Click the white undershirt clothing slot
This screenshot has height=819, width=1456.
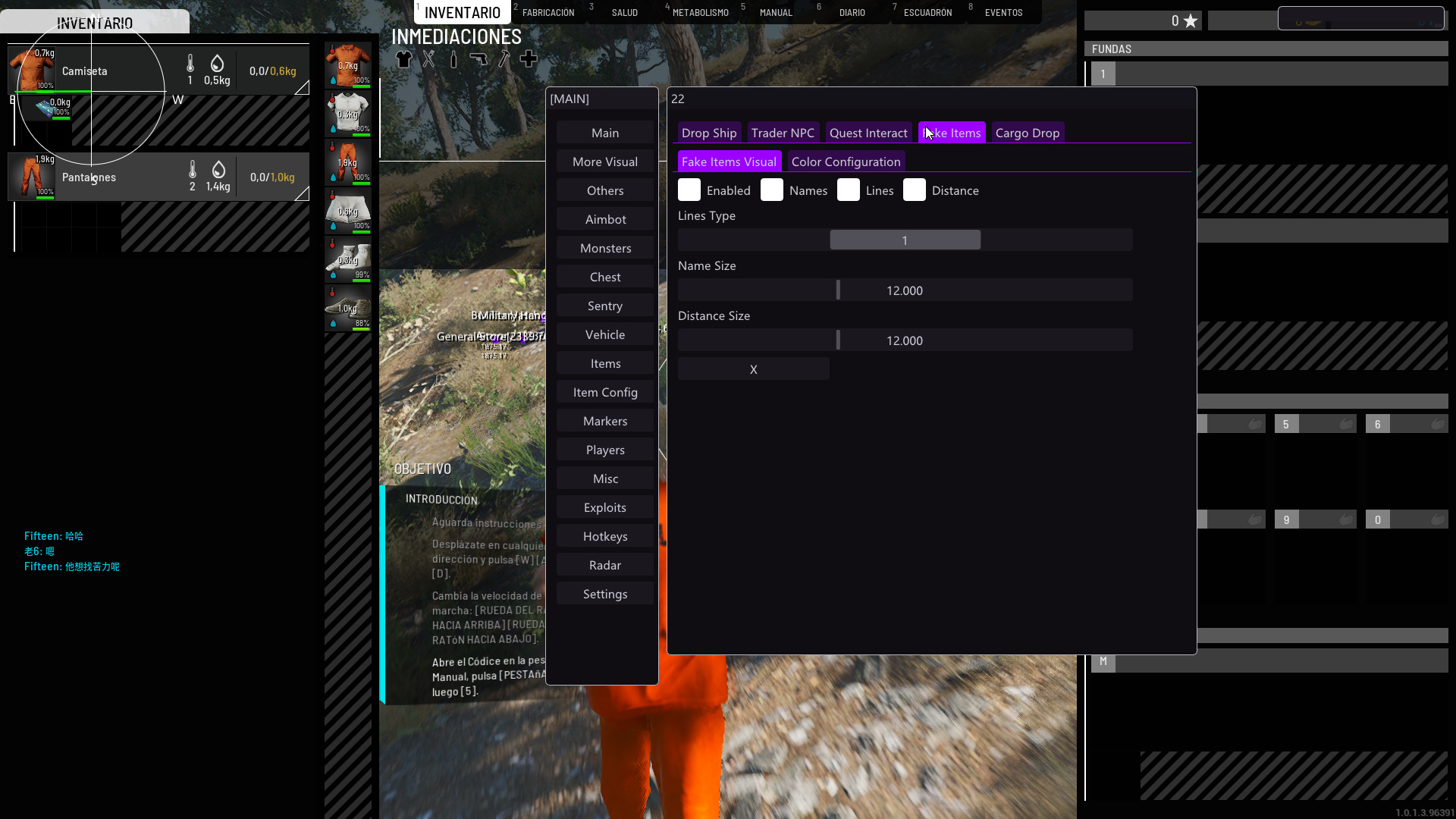tap(348, 114)
